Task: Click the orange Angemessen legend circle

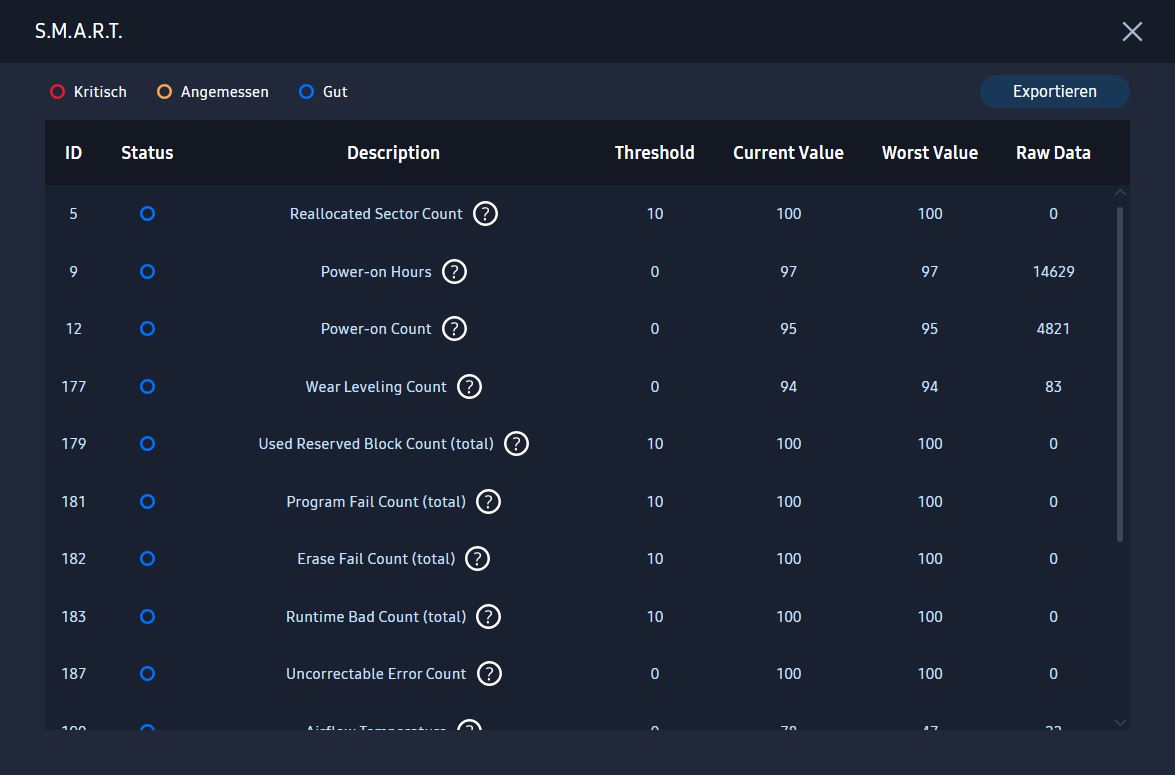Action: 164,91
